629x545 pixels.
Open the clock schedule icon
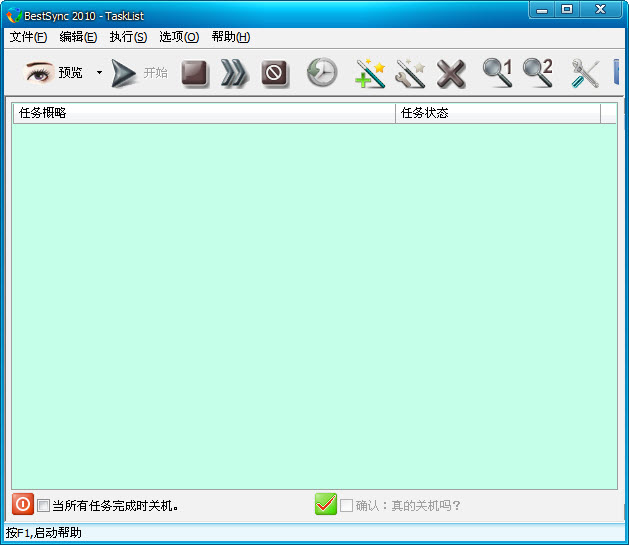322,73
